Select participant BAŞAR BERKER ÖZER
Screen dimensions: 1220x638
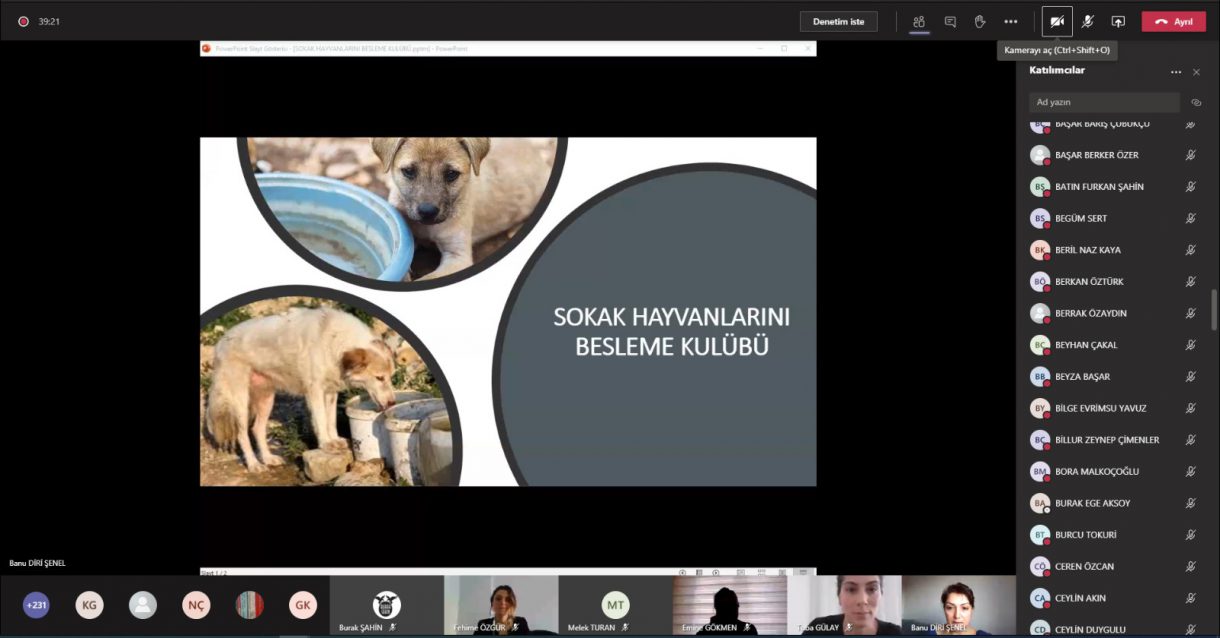1114,155
